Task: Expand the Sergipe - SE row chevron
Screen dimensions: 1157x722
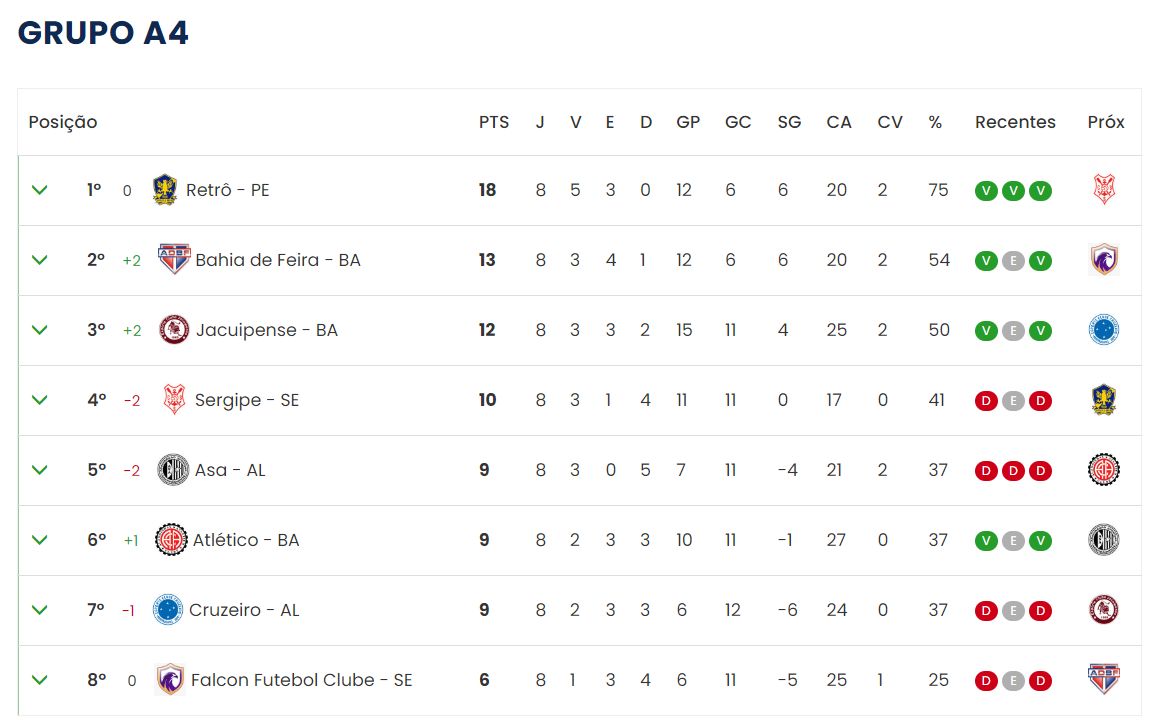Action: (x=40, y=399)
